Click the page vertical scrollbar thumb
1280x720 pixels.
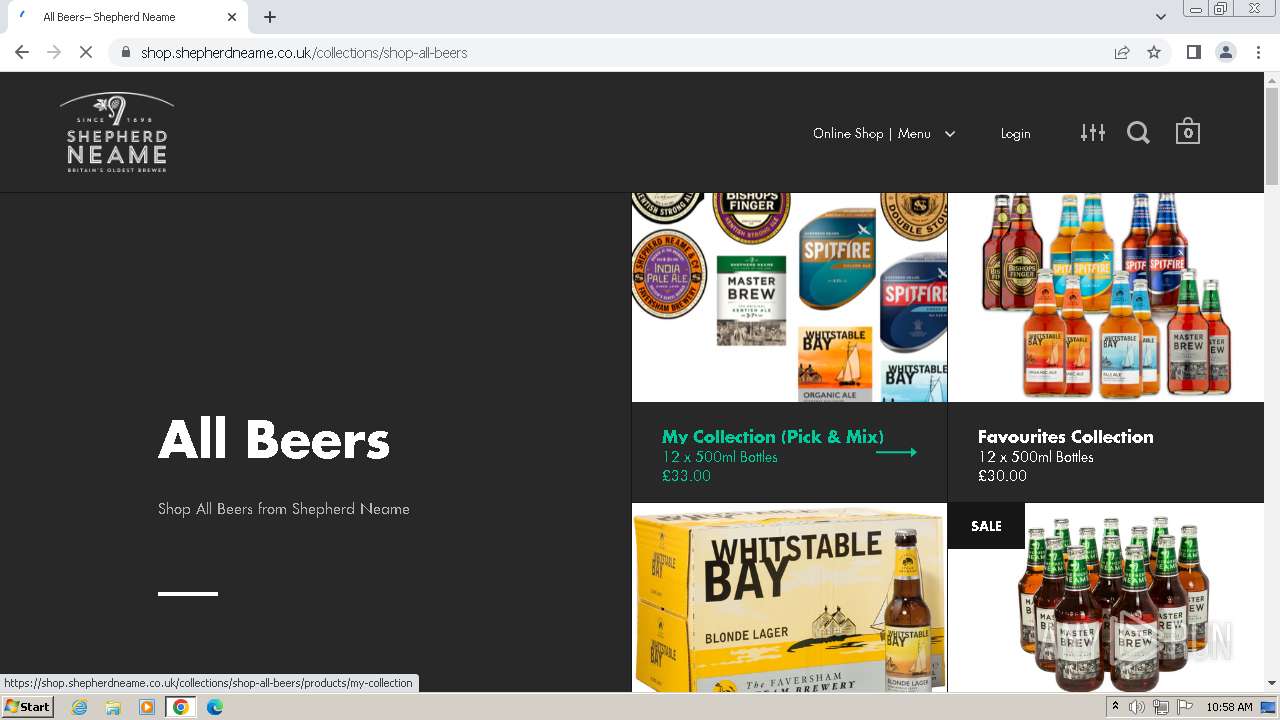click(x=1272, y=135)
